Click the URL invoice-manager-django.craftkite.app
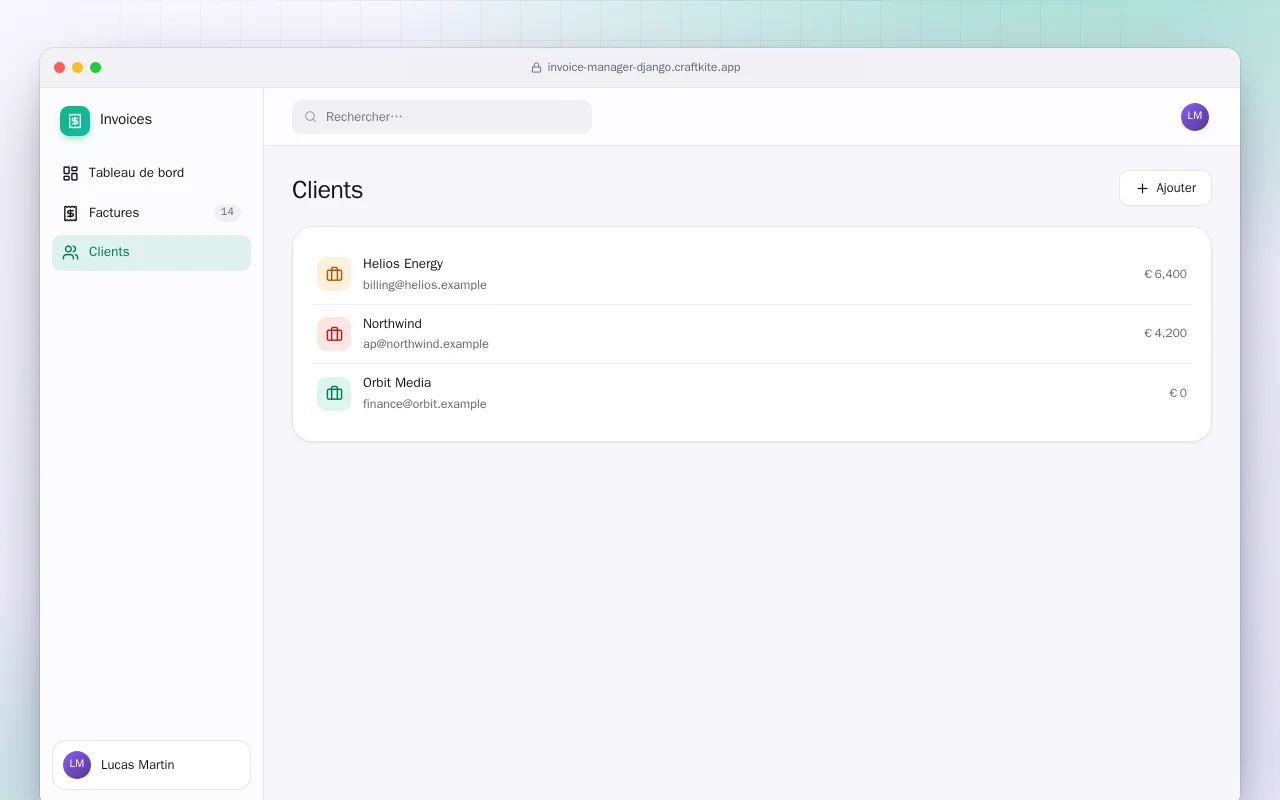 (644, 68)
